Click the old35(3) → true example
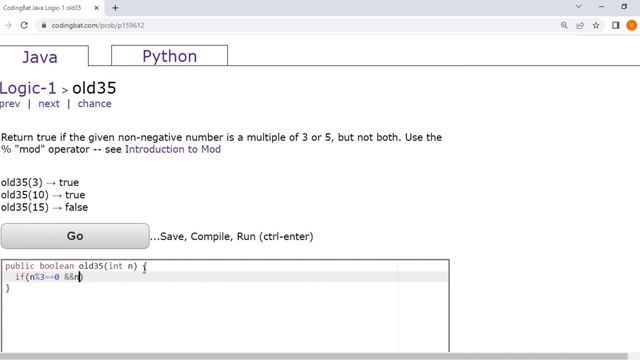640x360 pixels. 40,182
